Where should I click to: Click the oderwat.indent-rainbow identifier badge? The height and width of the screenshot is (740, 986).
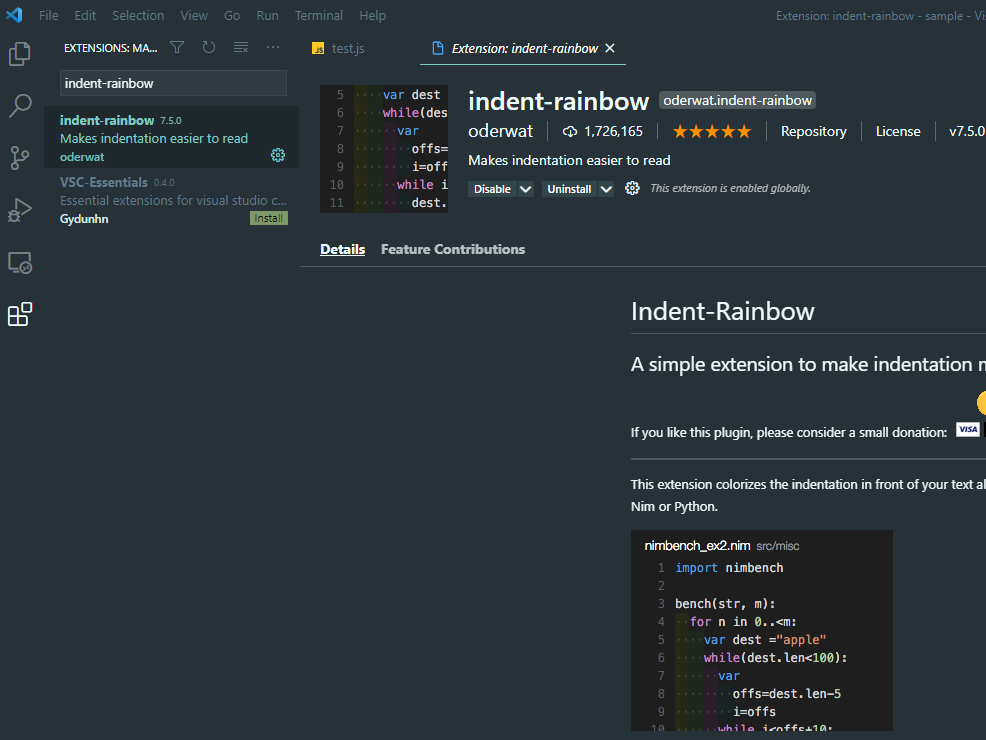[737, 100]
